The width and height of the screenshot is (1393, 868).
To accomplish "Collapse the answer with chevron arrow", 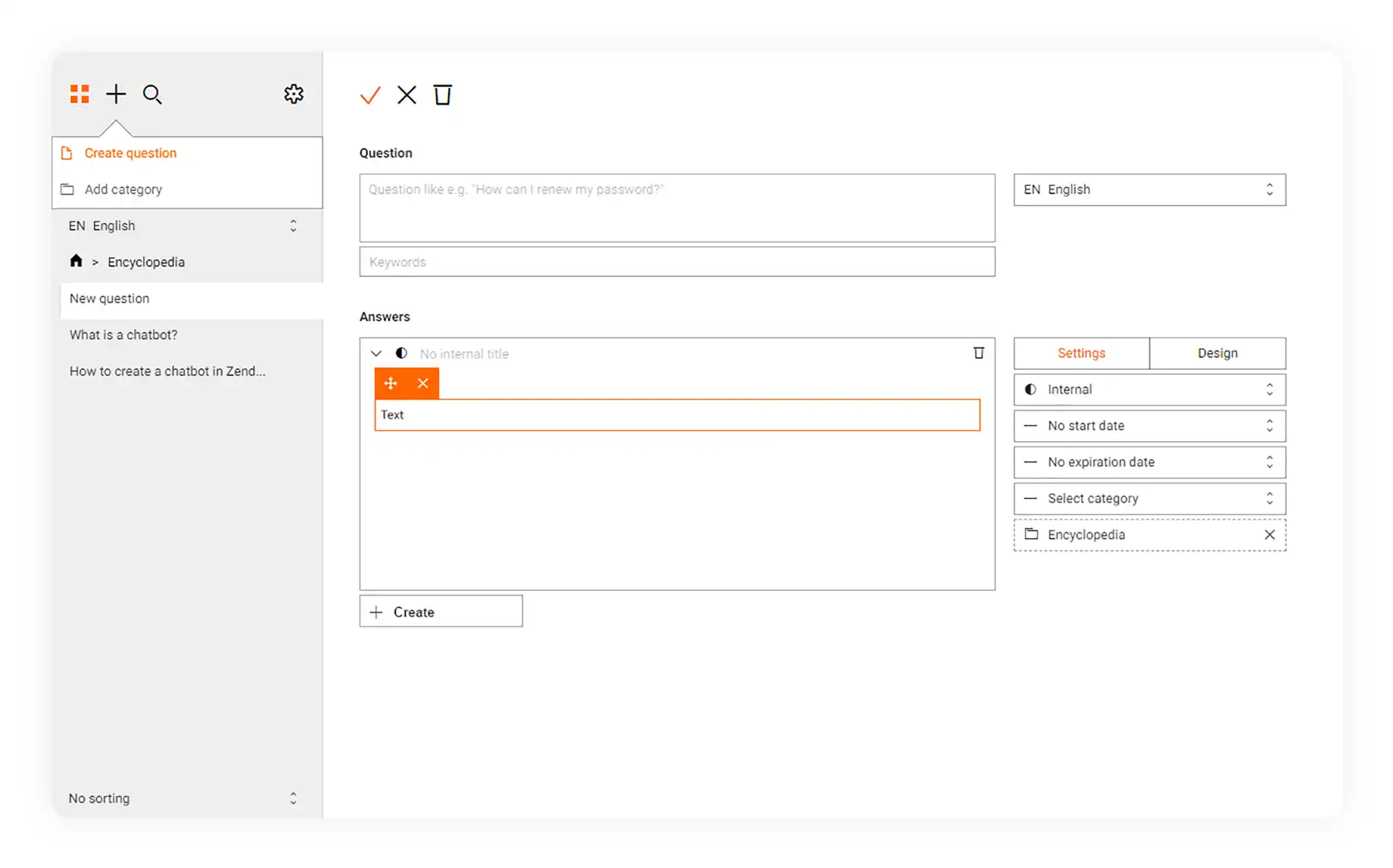I will (376, 353).
